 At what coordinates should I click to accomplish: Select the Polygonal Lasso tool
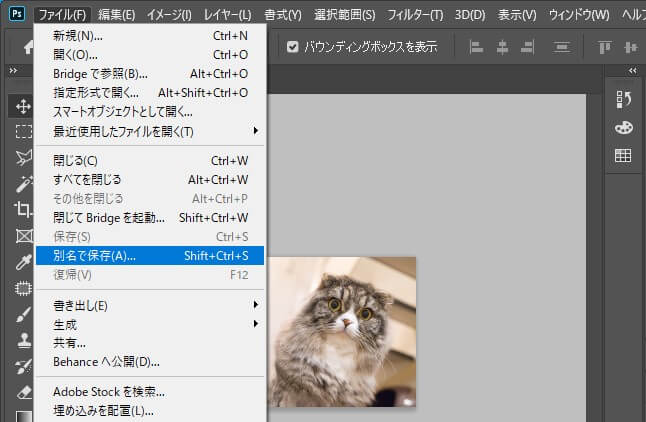pyautogui.click(x=23, y=157)
